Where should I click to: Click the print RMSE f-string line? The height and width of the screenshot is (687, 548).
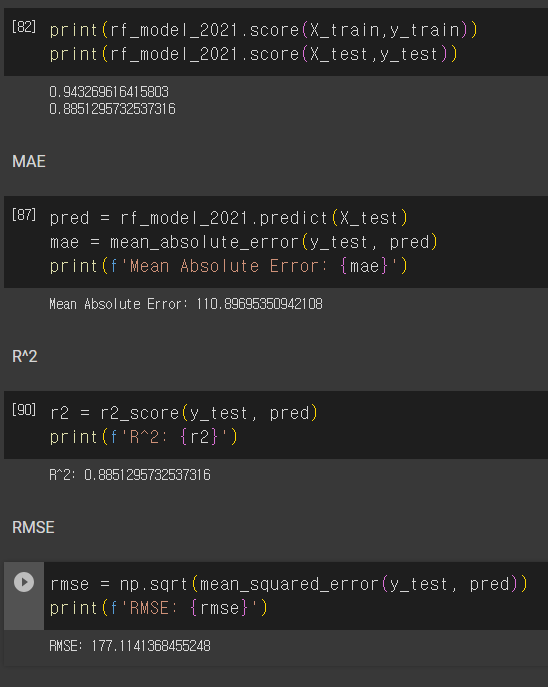click(159, 608)
